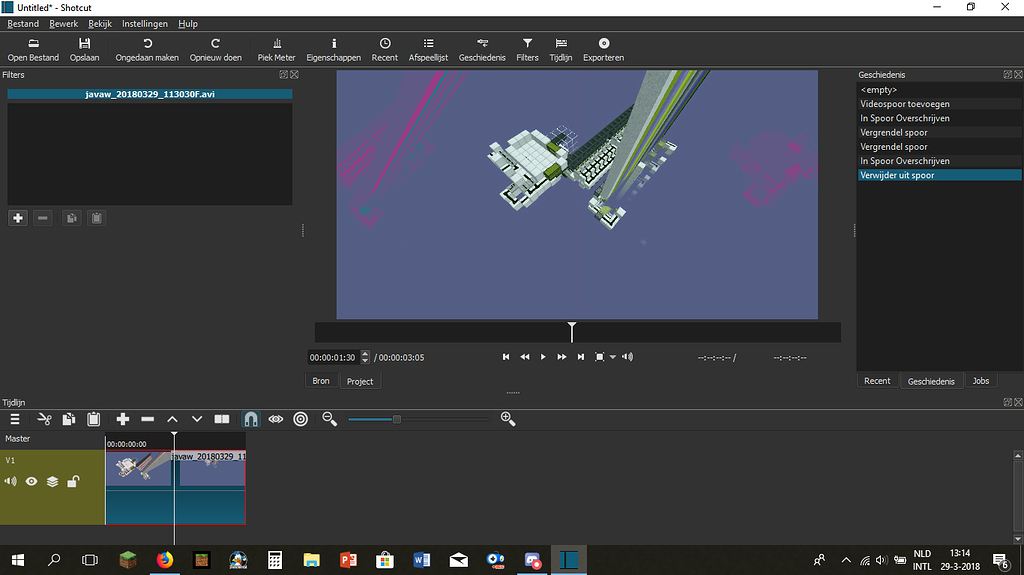Click the Exporteren toolbar icon

coord(603,50)
